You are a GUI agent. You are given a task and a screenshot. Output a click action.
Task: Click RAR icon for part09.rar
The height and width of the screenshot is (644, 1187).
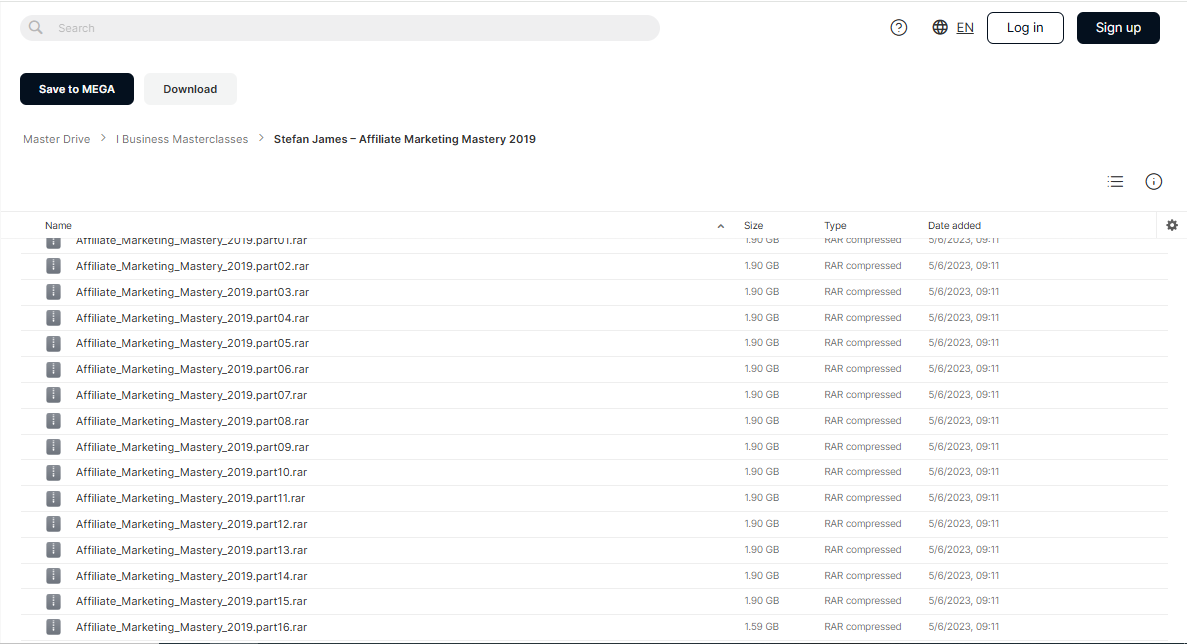53,446
